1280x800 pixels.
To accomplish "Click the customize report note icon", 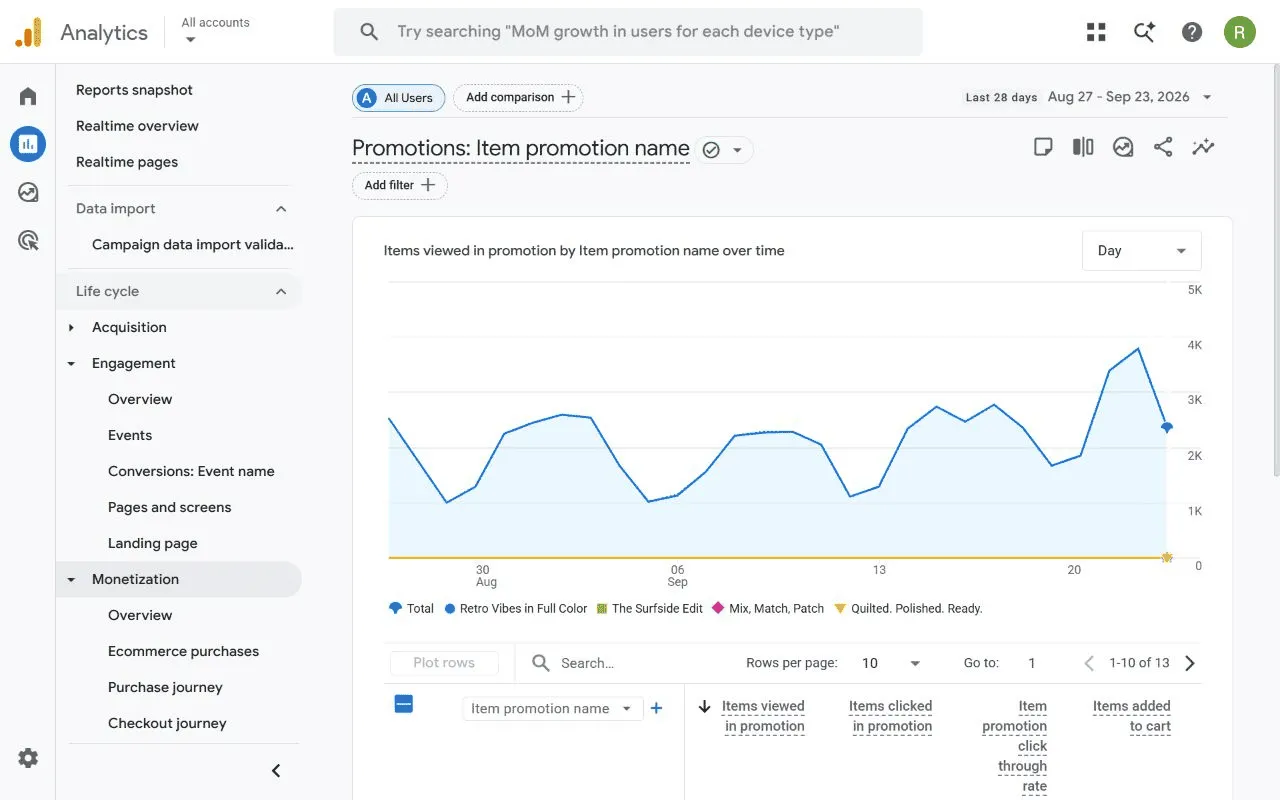I will [1043, 147].
